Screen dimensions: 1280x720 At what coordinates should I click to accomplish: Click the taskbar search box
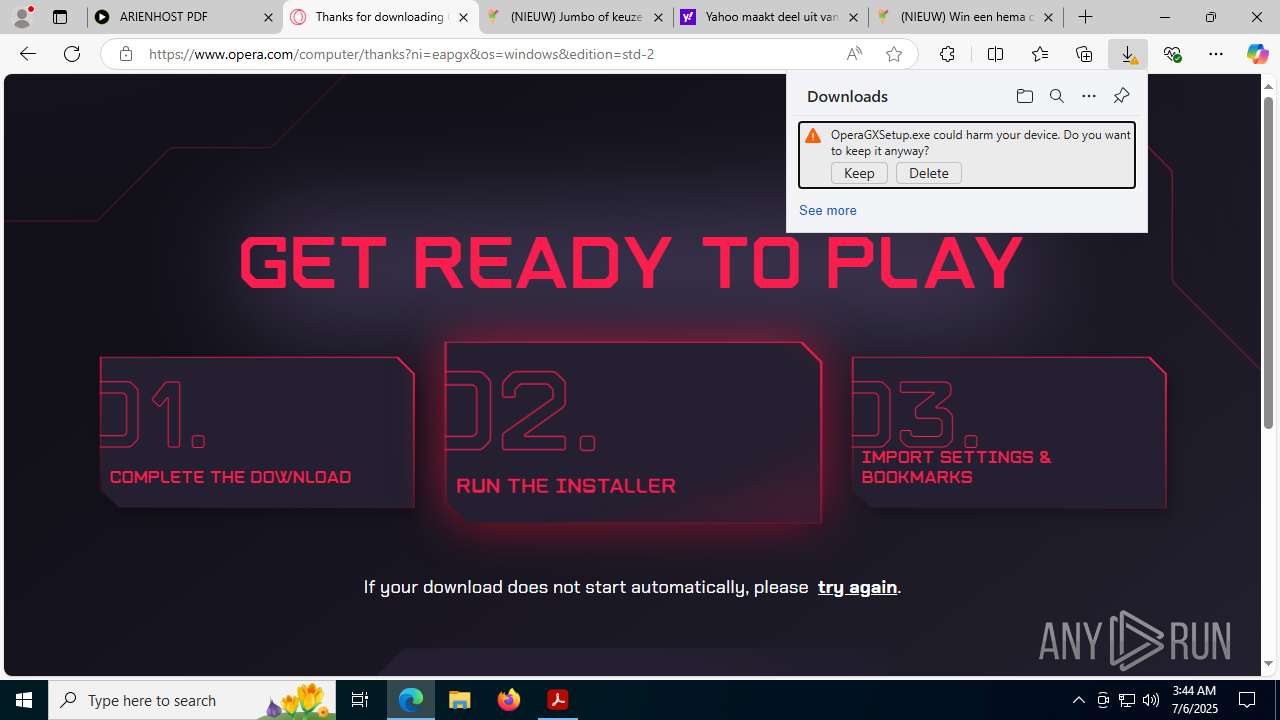(192, 700)
